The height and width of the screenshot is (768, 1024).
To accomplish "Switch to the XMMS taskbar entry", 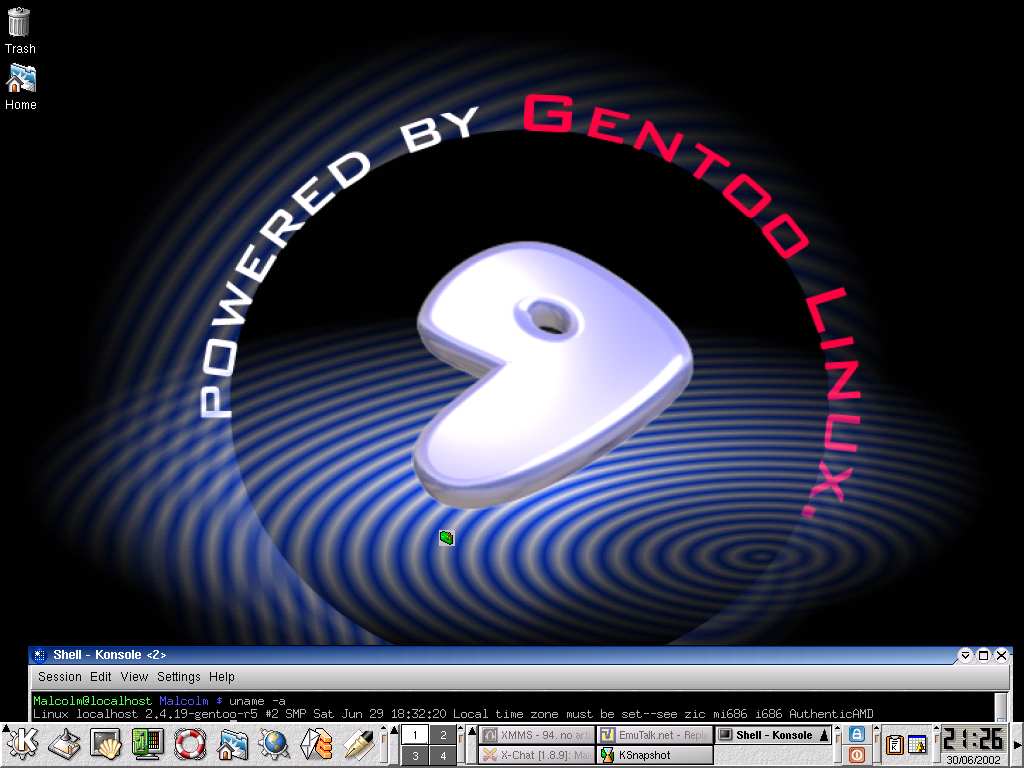I will [x=537, y=735].
